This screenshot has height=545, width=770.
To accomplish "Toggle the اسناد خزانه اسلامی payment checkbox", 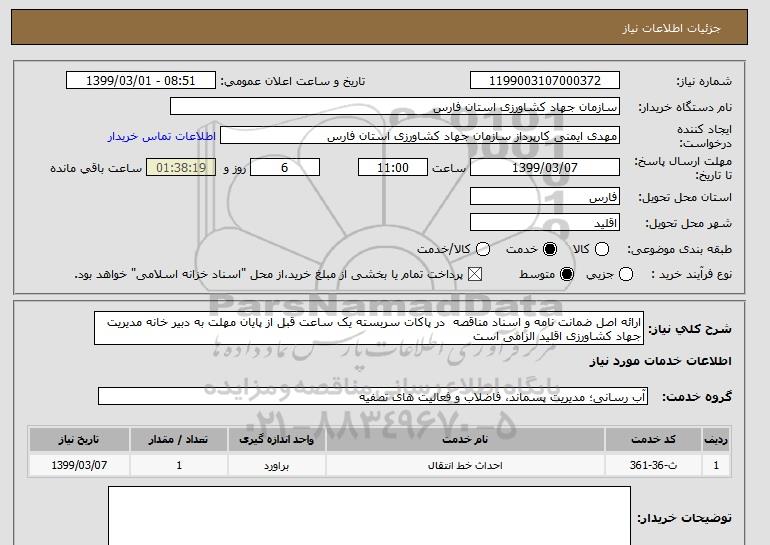I will coord(475,274).
